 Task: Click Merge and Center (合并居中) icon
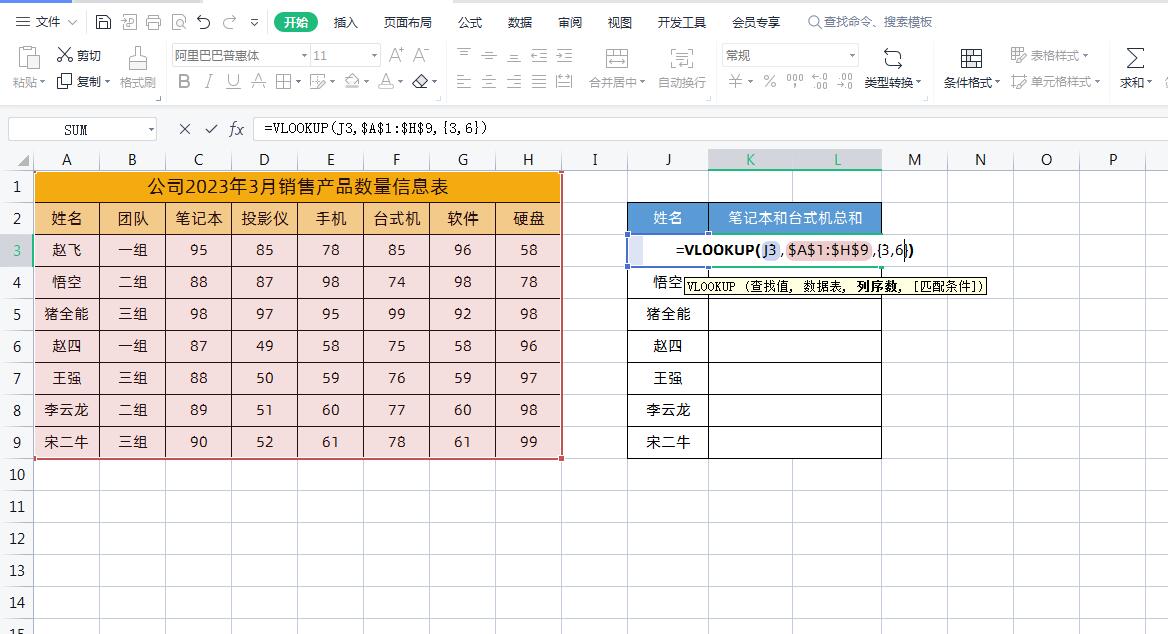617,58
